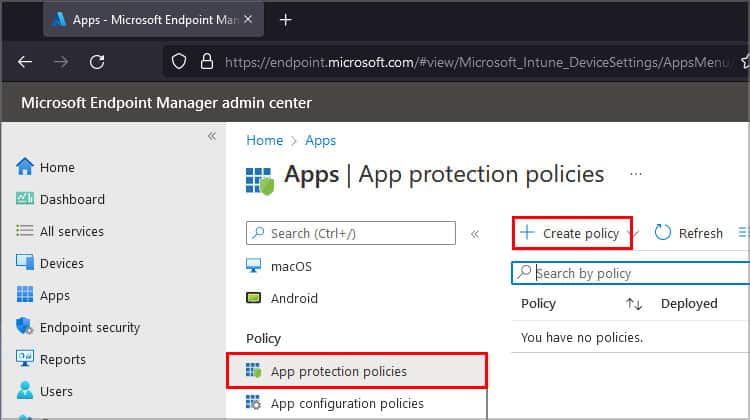The width and height of the screenshot is (750, 420).
Task: Select the Apps - Microsoft Endpoint tab
Action: coord(153,20)
